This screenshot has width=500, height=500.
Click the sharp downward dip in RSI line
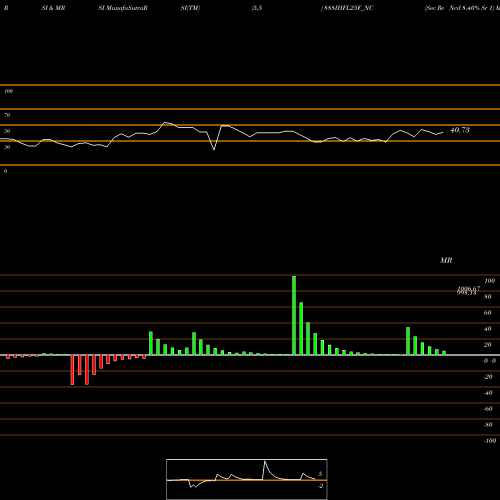pyautogui.click(x=214, y=149)
